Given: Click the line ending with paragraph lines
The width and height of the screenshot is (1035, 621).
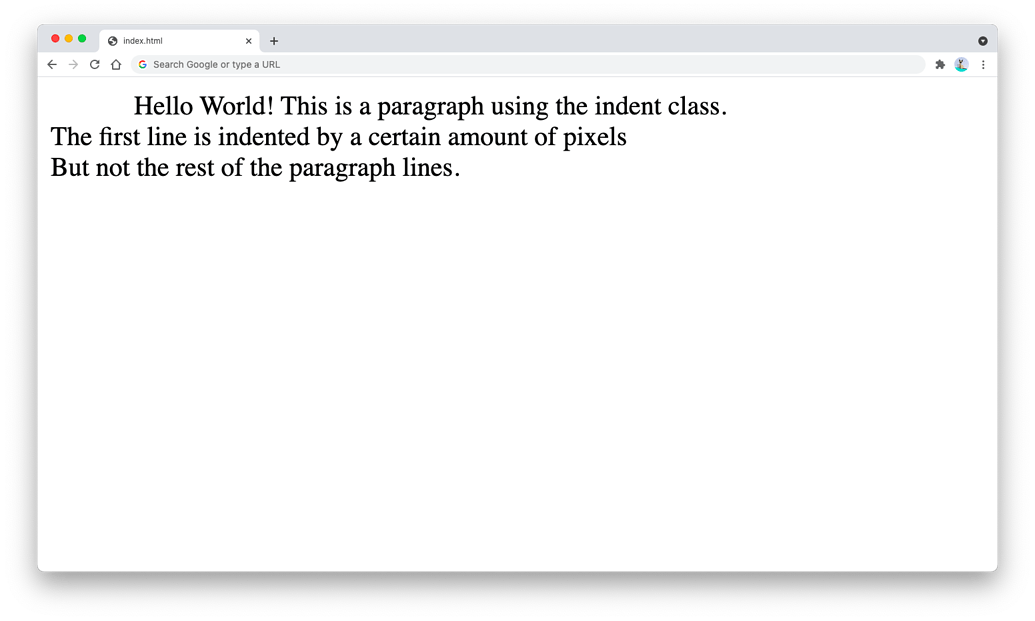Looking at the screenshot, I should tap(256, 168).
